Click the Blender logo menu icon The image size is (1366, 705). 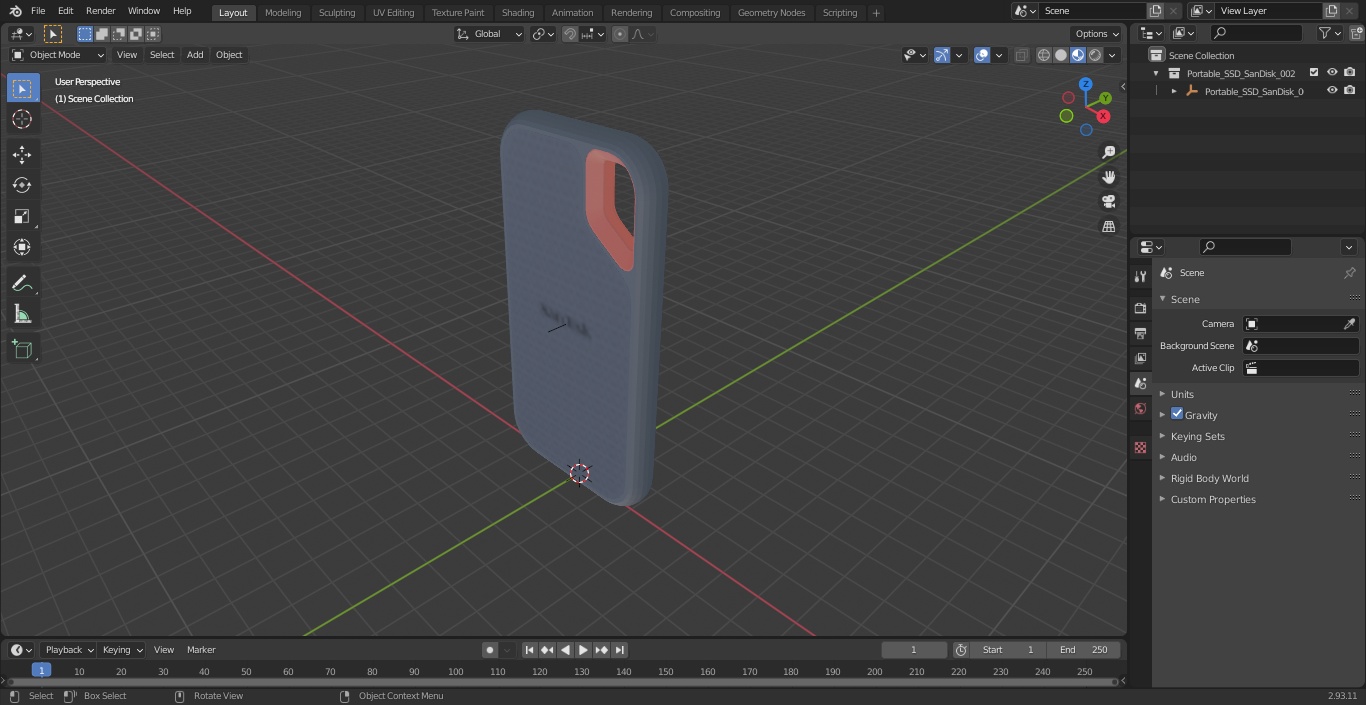coord(16,11)
